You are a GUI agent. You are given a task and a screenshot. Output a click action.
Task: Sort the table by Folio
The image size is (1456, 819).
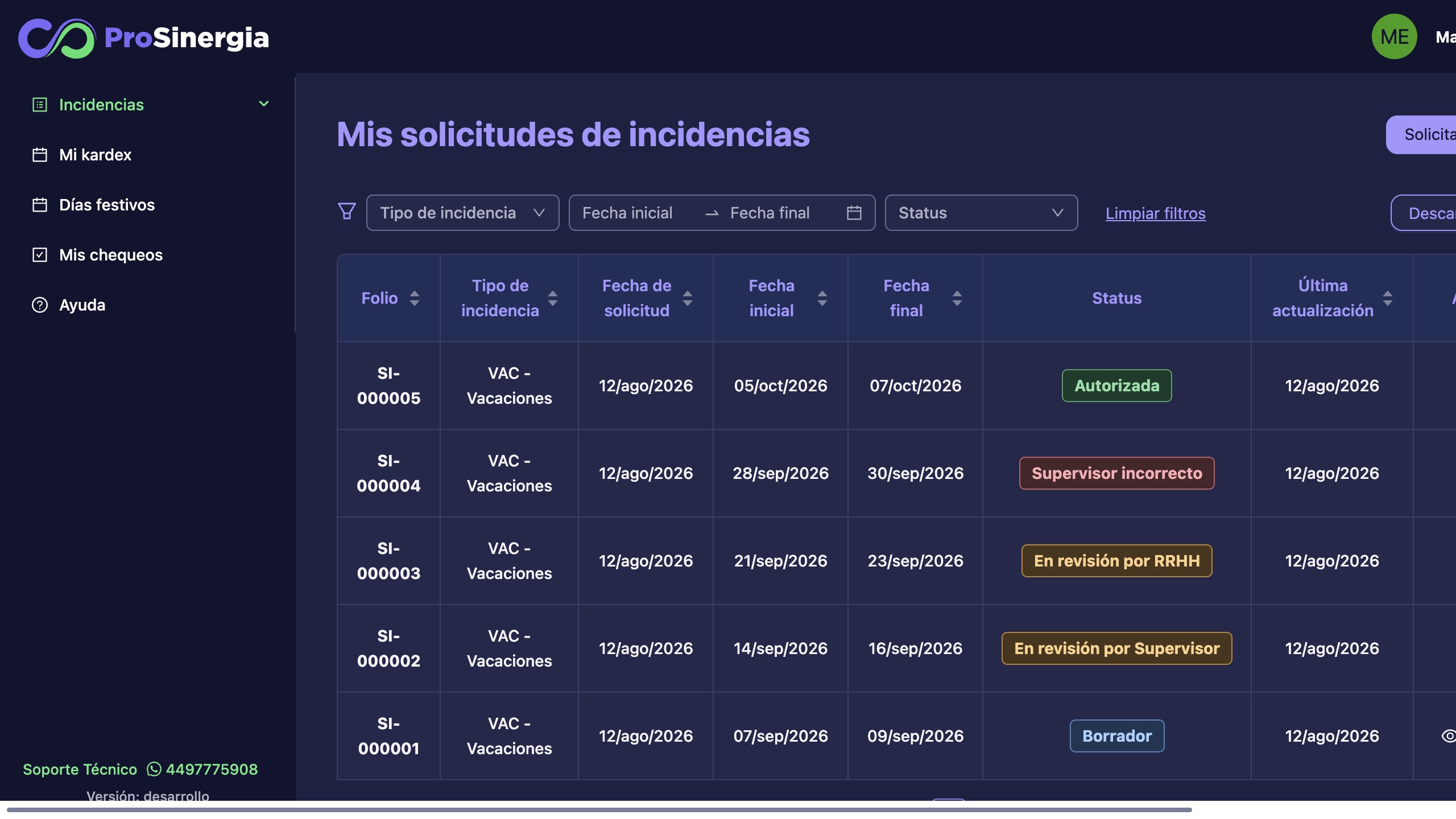pos(415,298)
